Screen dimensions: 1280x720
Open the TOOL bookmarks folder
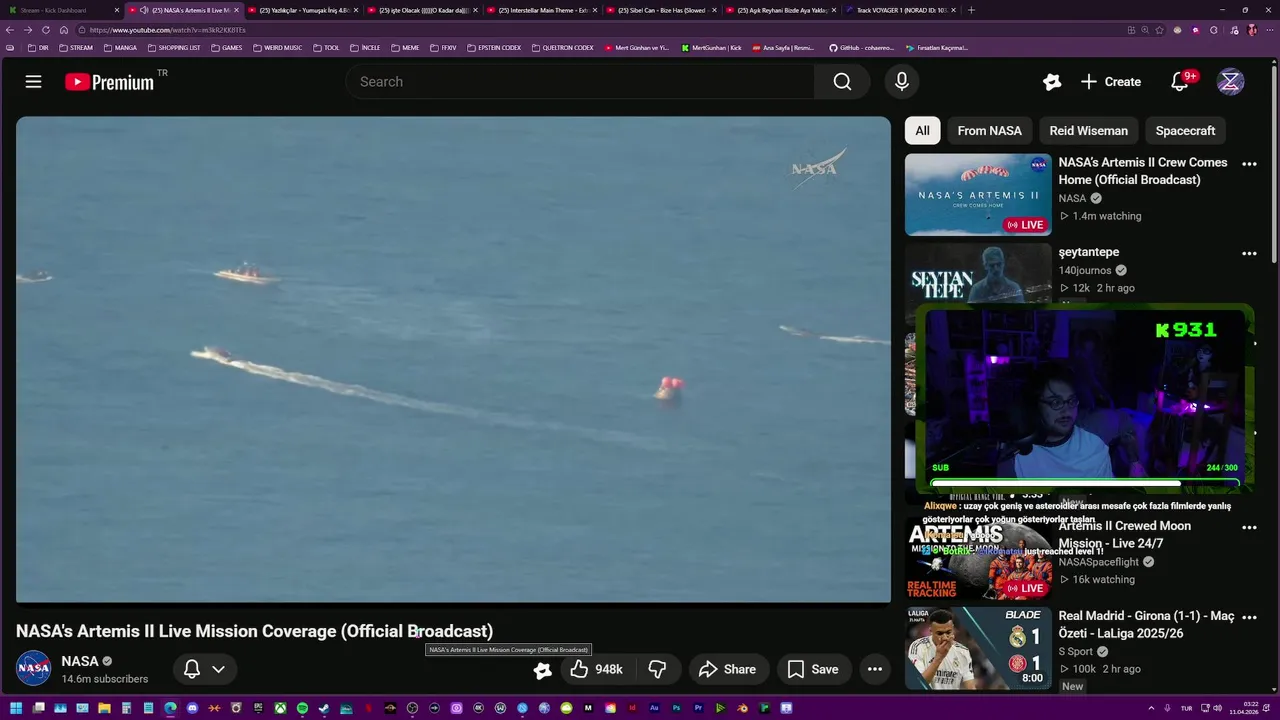(x=326, y=48)
